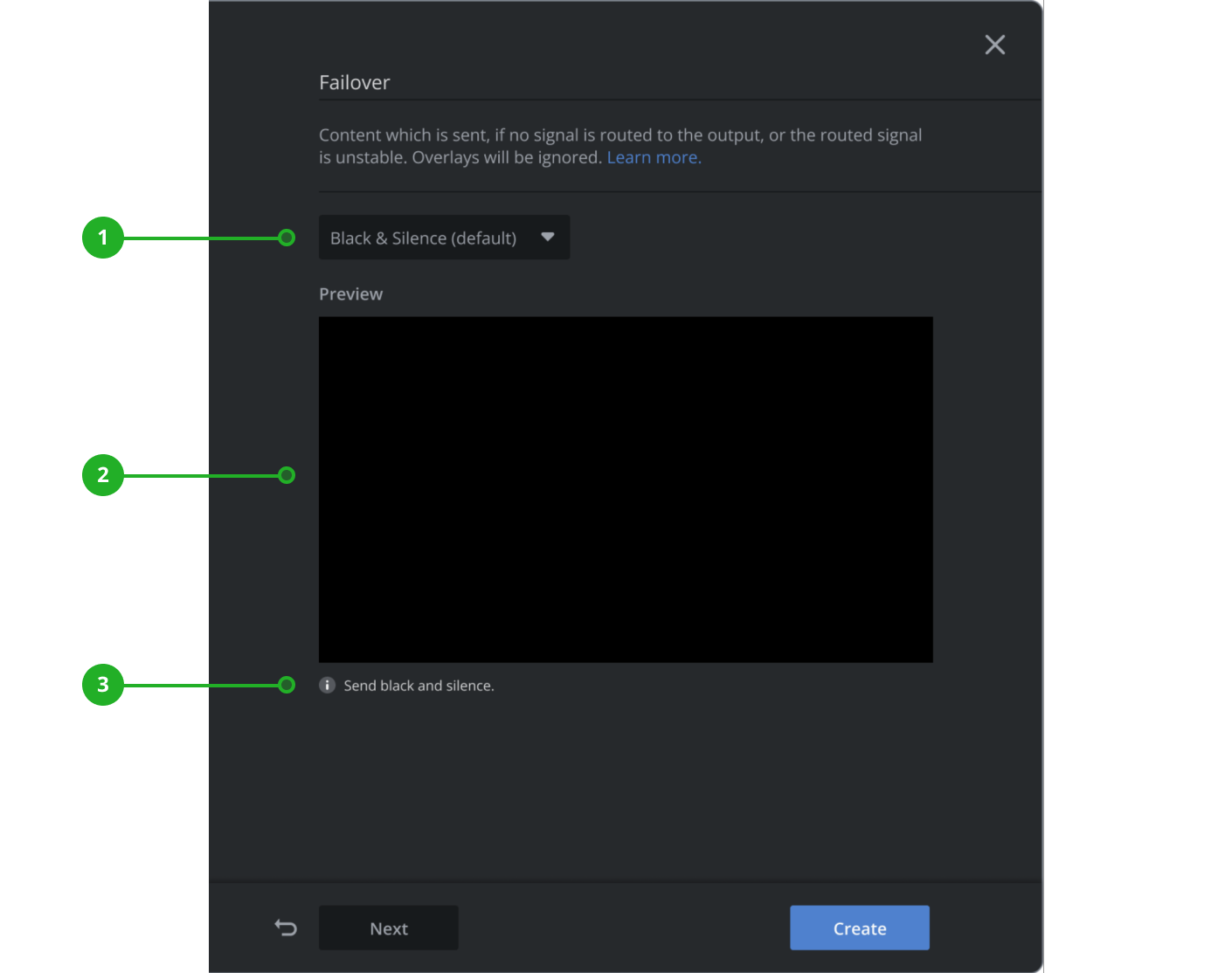Click empty footer space between Next and Create
Viewport: 1232px width, 973px height.
[x=624, y=928]
